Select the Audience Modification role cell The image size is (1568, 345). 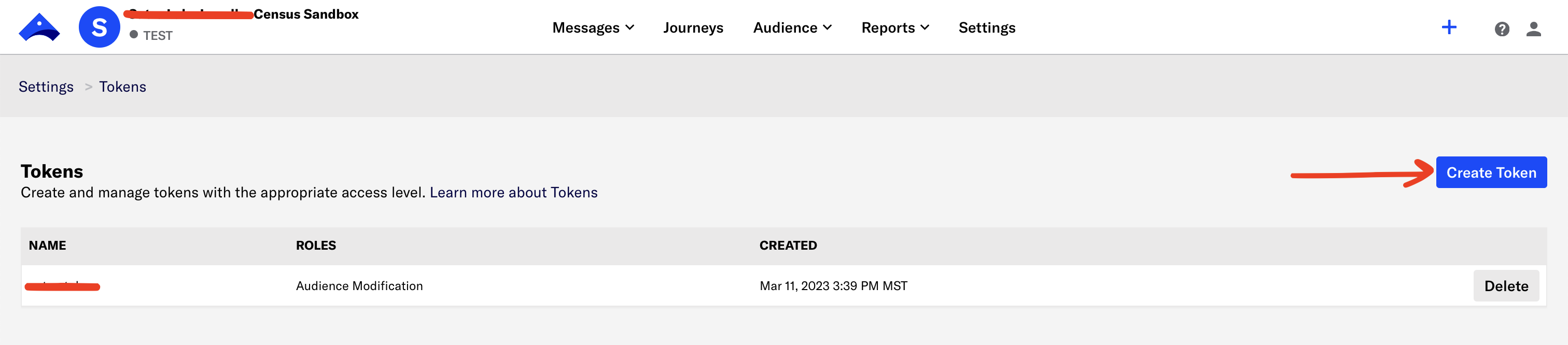click(x=359, y=286)
